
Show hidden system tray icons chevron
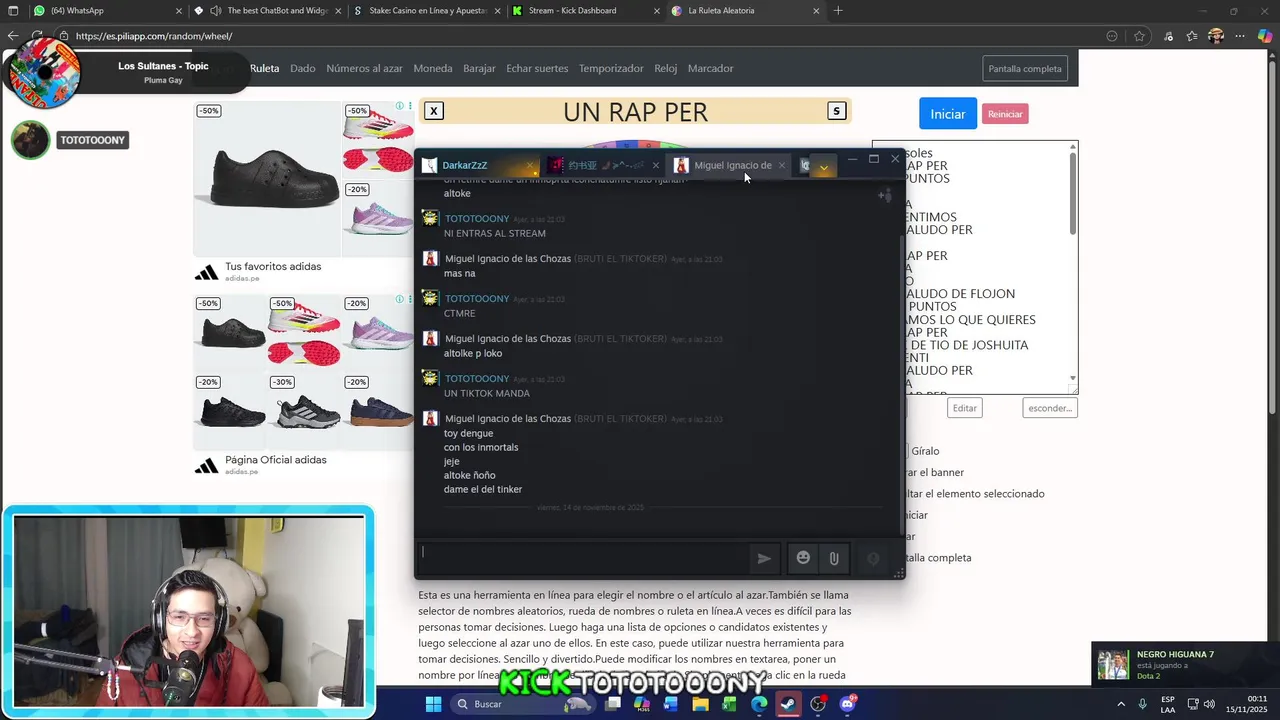1121,704
